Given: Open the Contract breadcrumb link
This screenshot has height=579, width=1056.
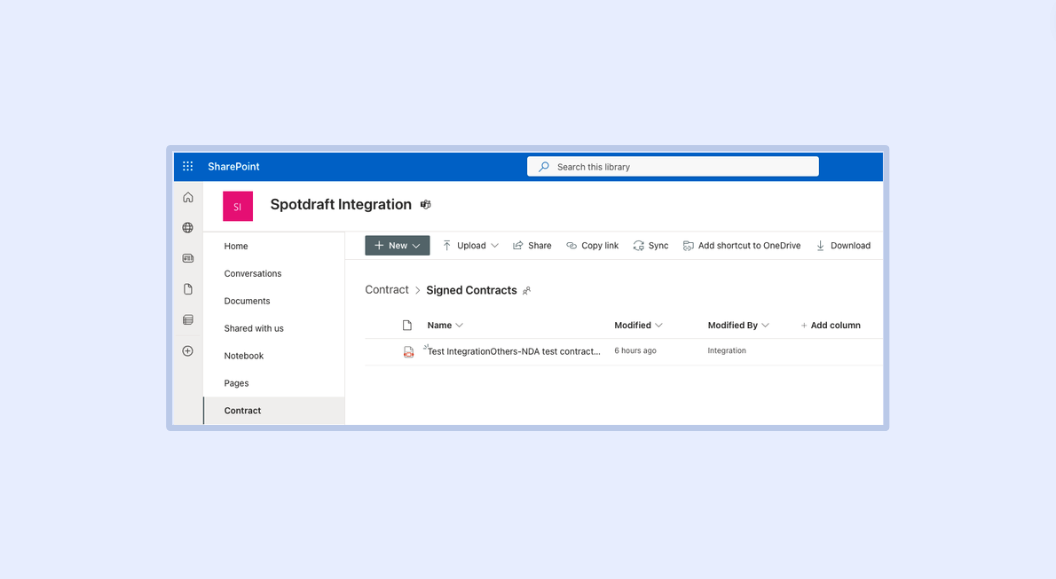Looking at the screenshot, I should click(386, 289).
